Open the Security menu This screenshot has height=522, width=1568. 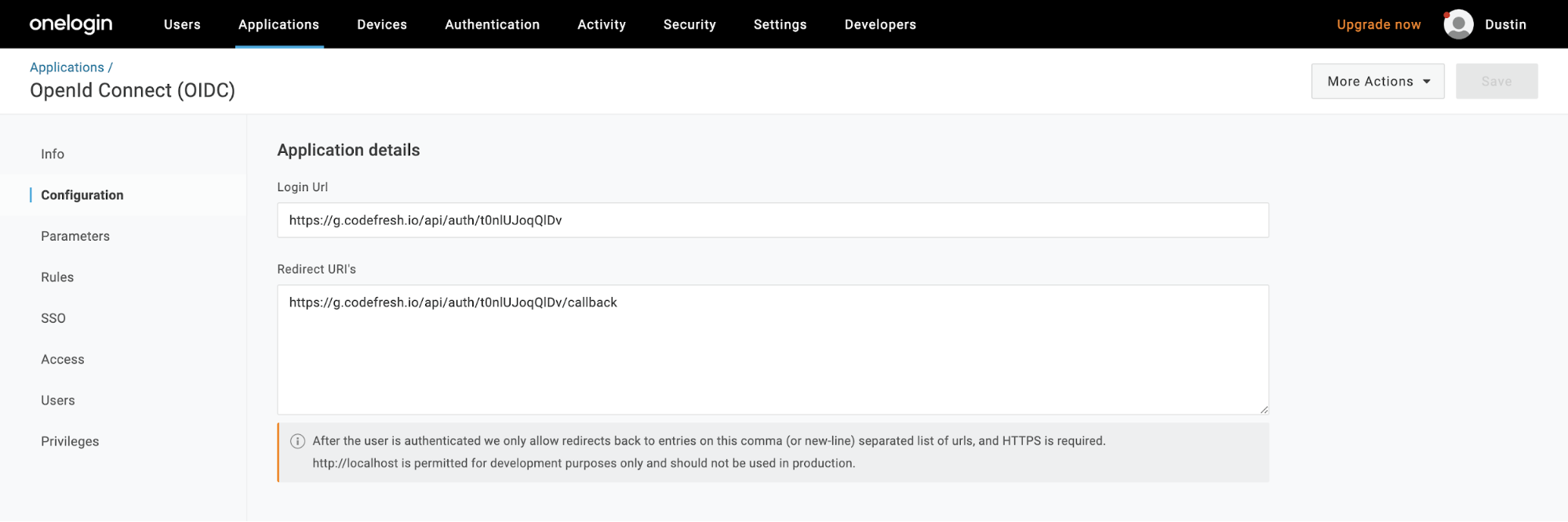(x=689, y=24)
